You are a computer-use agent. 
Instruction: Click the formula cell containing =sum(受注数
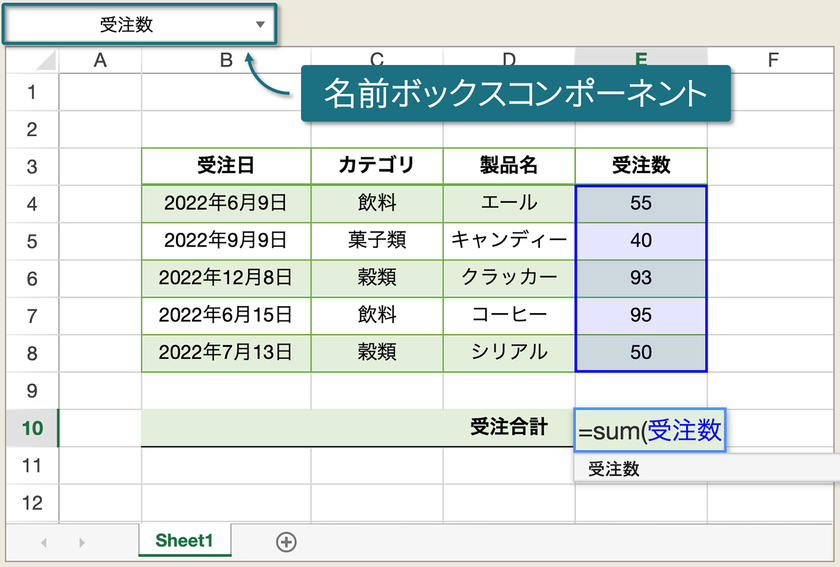650,430
